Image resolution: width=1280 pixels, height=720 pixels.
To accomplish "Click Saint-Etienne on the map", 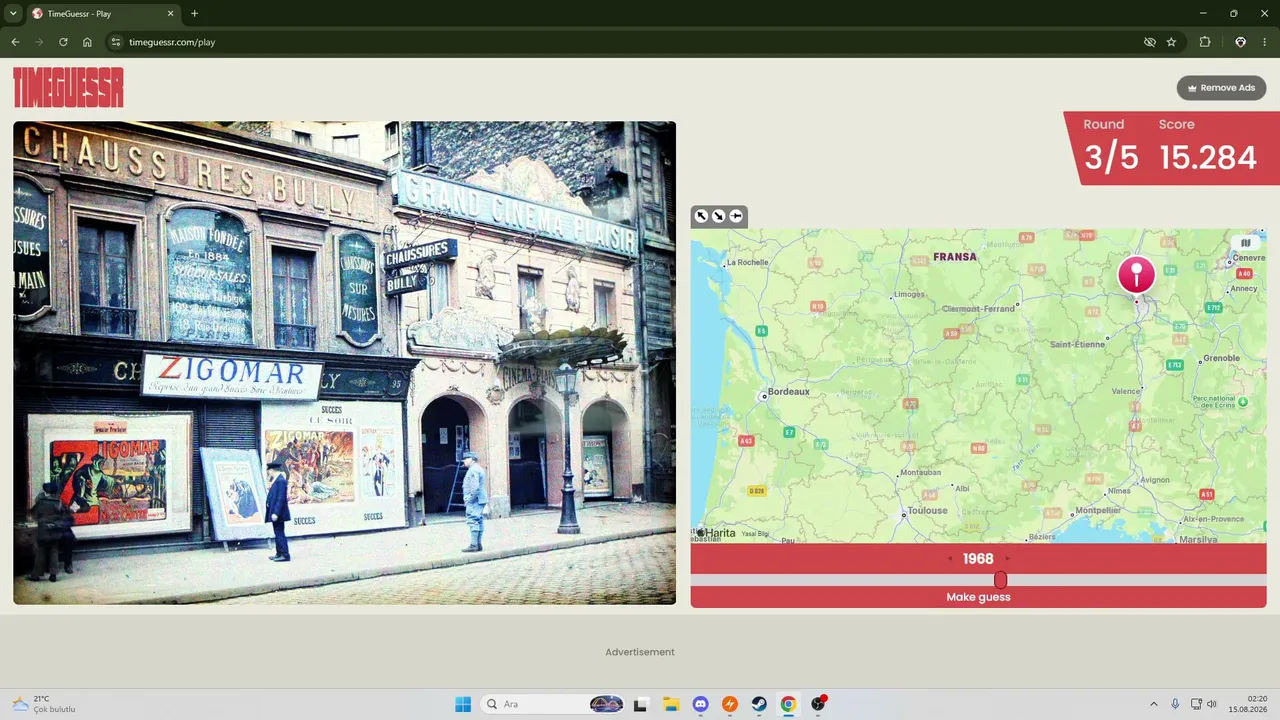I will tap(1078, 344).
